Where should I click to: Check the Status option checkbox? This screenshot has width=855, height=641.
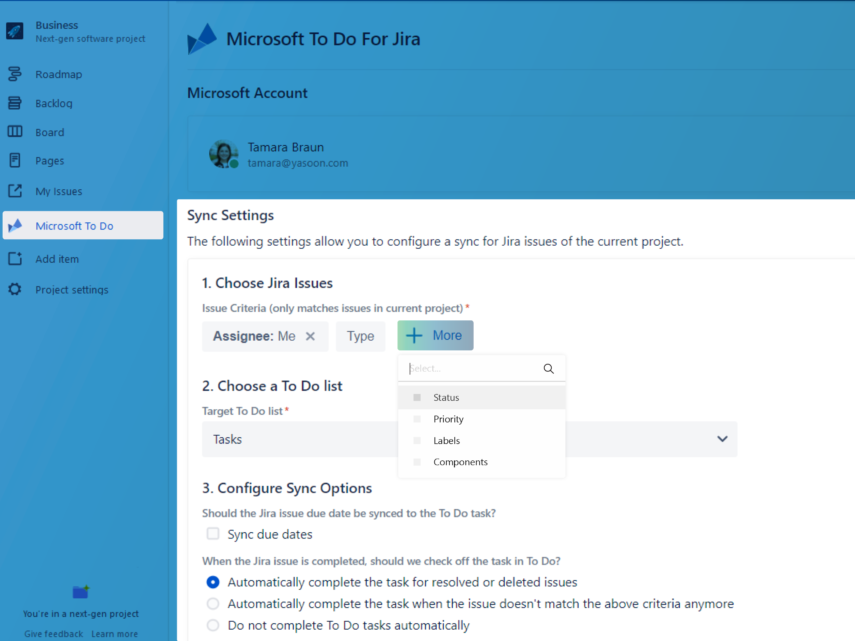[x=417, y=397]
